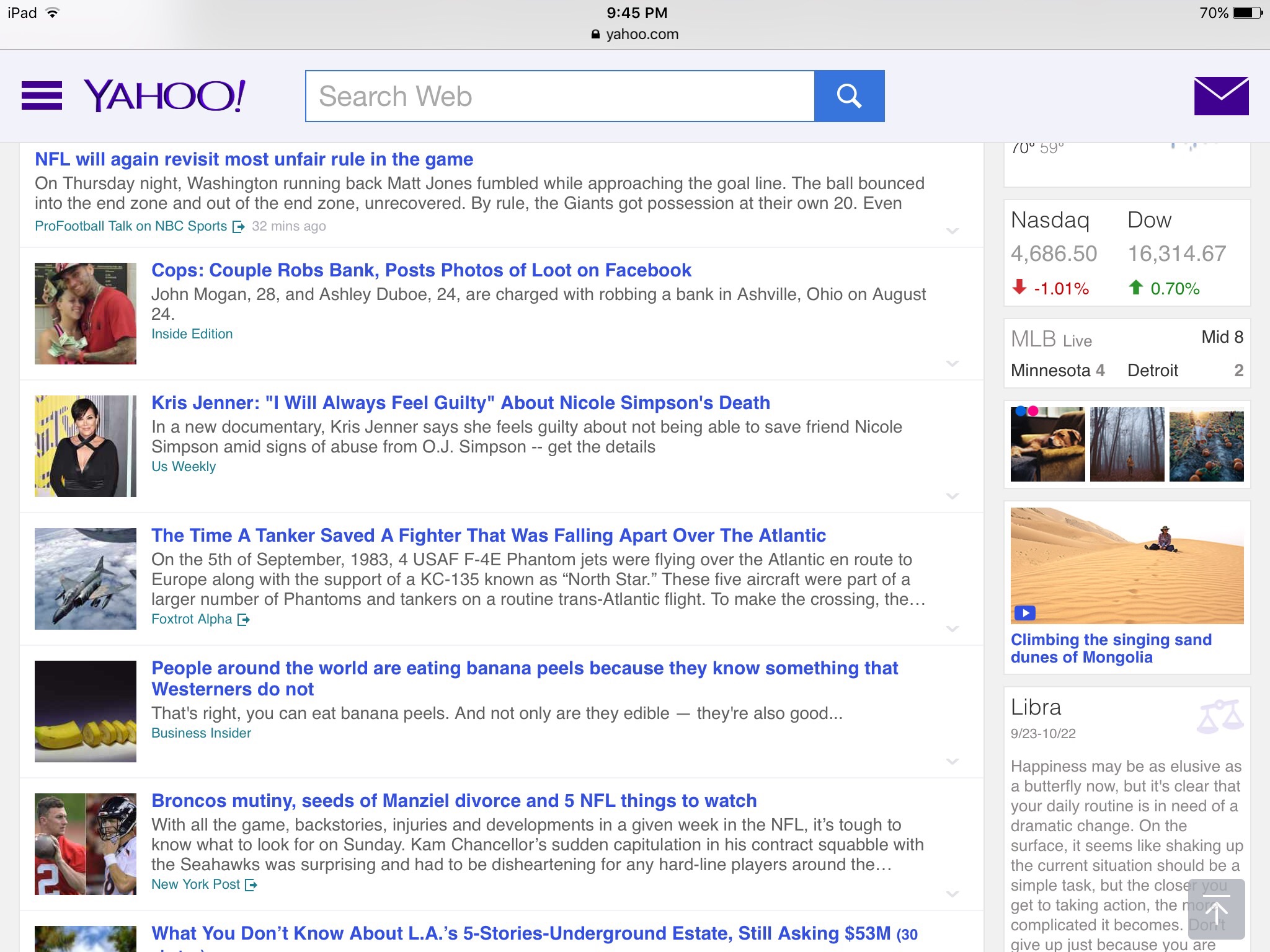
Task: Focus the Search Web input field
Action: tap(560, 96)
